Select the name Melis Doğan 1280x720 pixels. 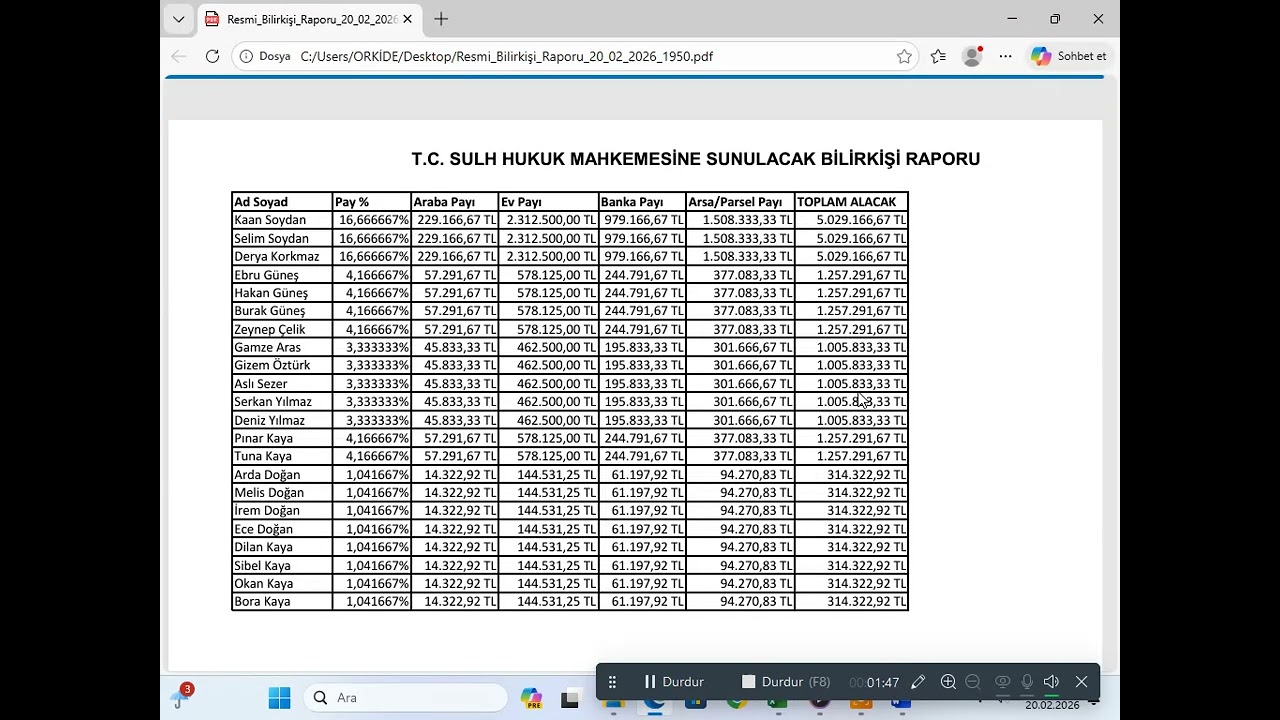pos(269,493)
